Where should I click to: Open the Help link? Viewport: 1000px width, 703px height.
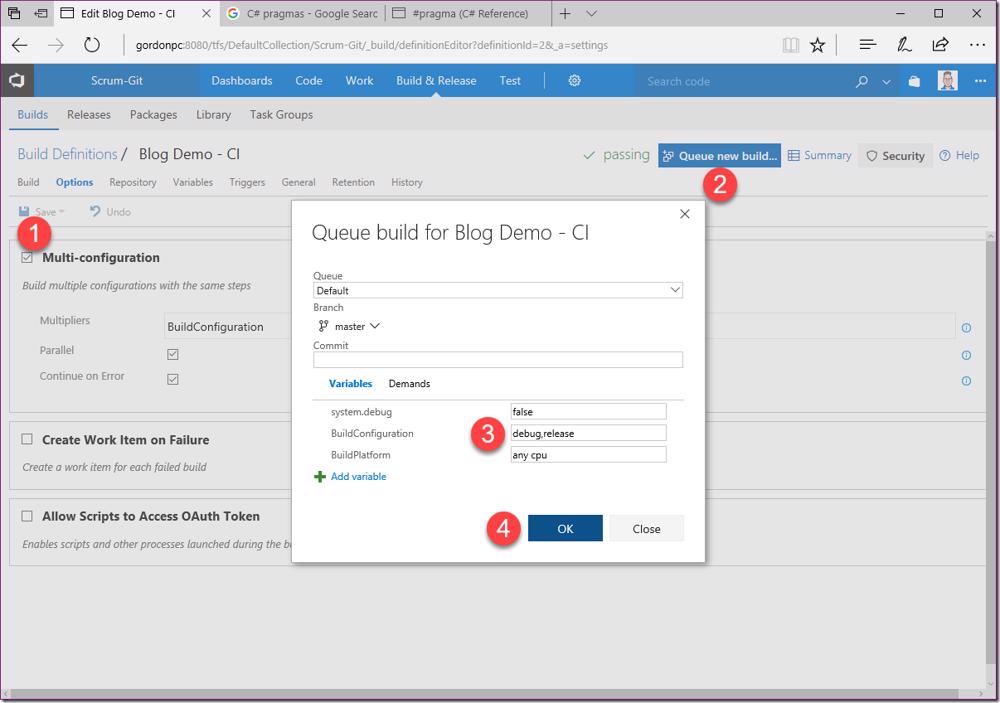(959, 156)
